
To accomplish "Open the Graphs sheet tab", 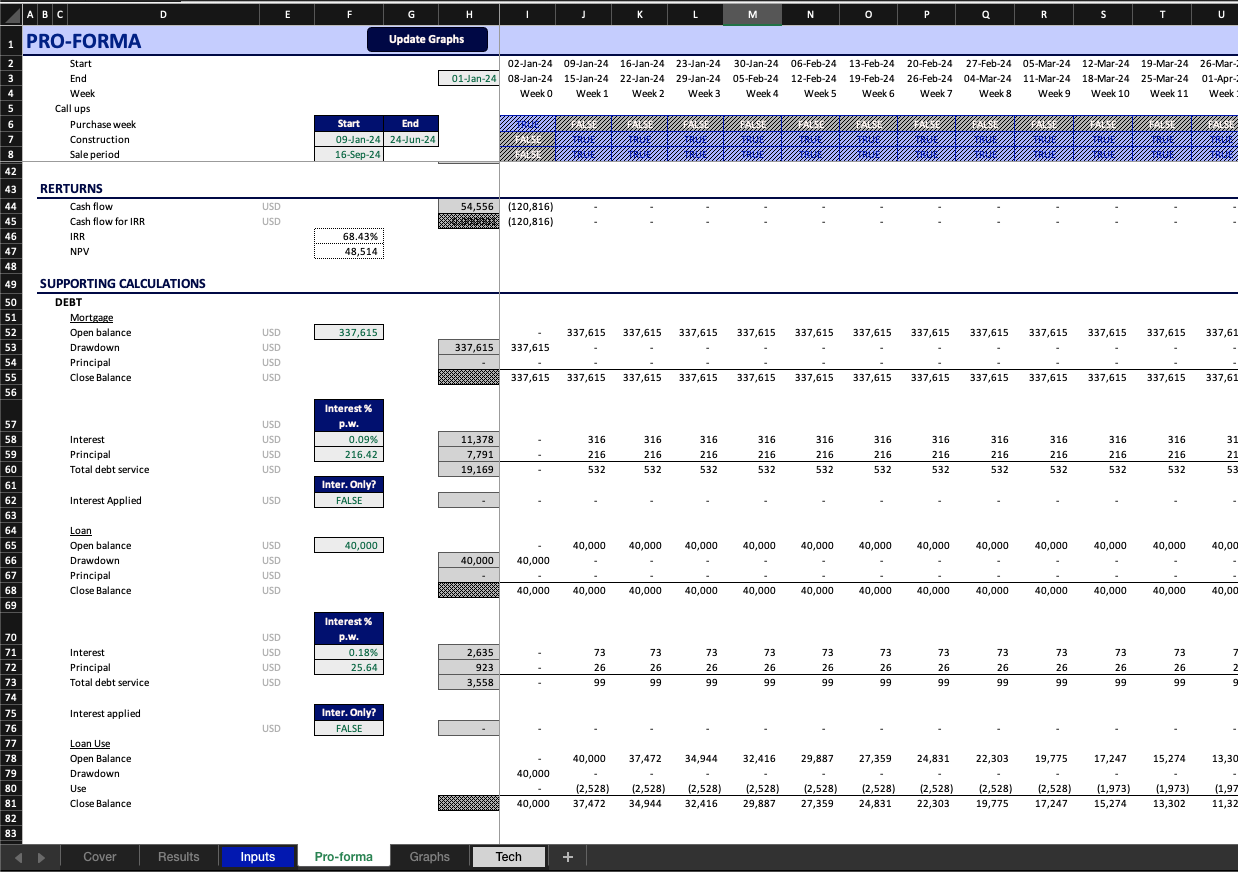I will [429, 857].
